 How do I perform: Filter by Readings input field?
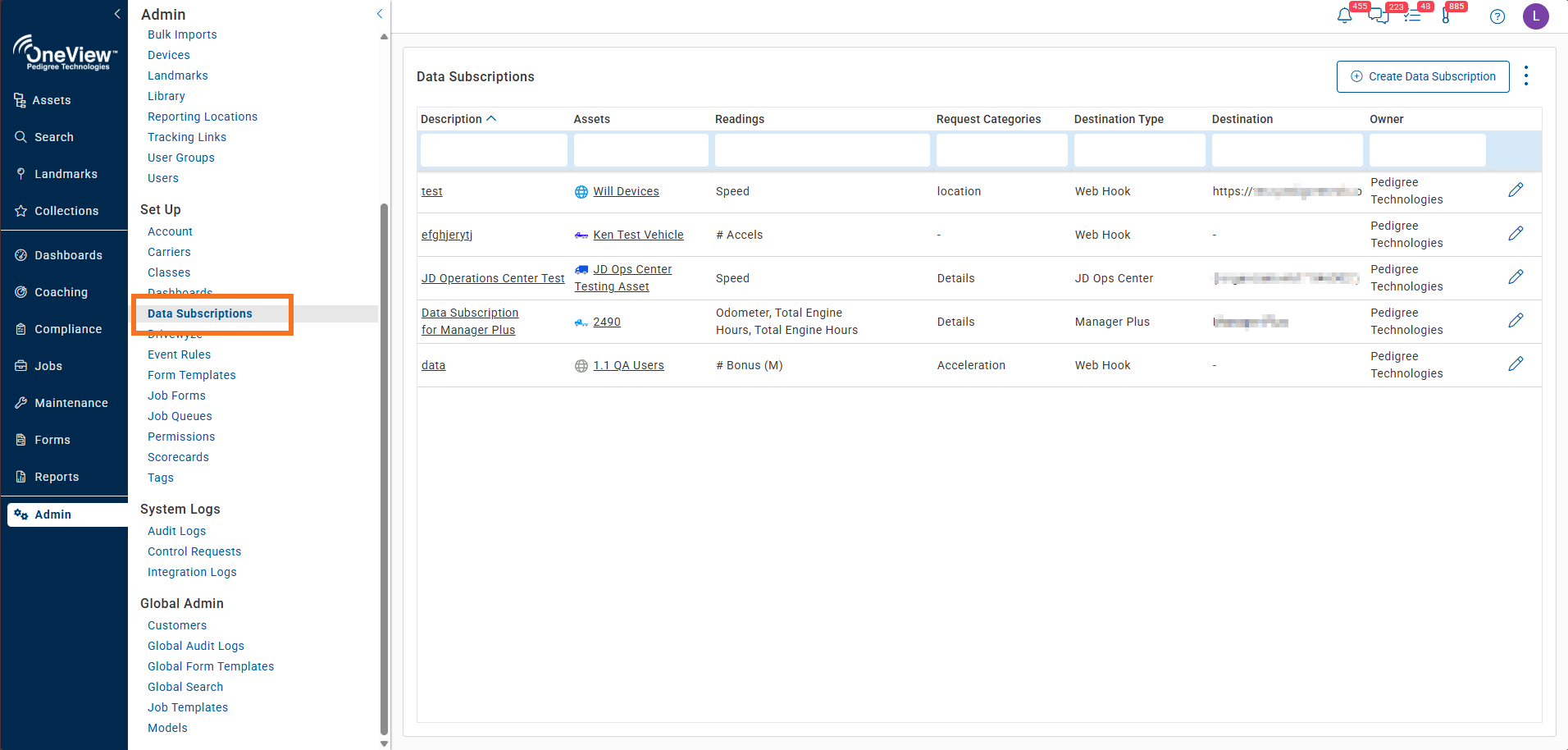823,150
